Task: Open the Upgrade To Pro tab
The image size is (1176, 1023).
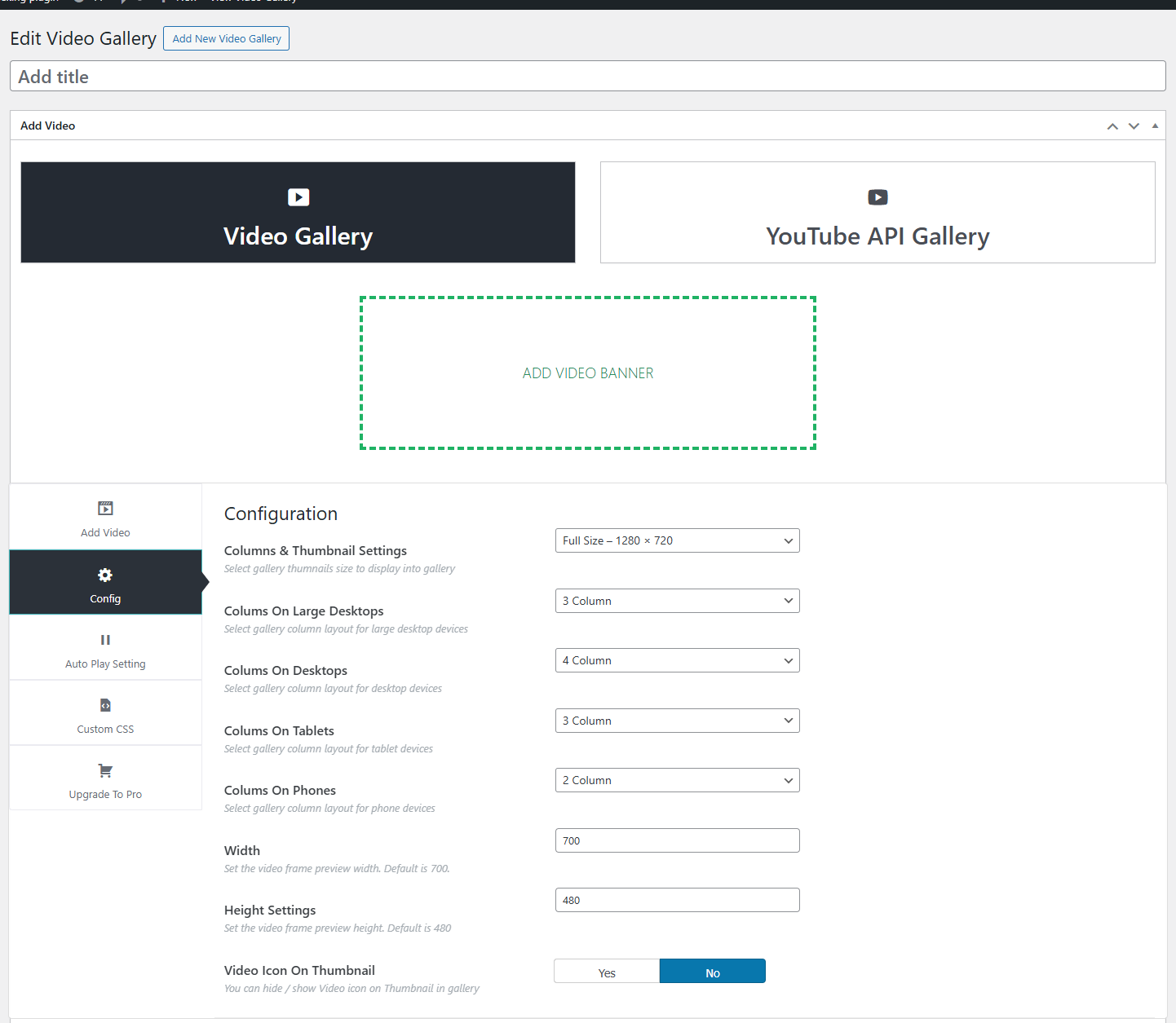Action: (x=105, y=778)
